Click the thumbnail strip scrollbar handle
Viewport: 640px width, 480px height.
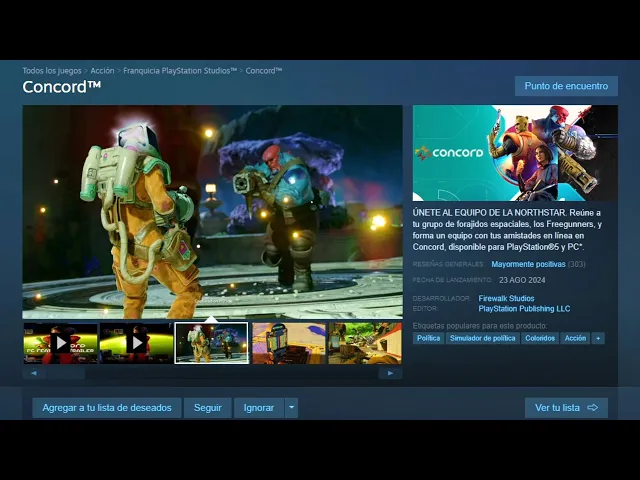[66, 373]
